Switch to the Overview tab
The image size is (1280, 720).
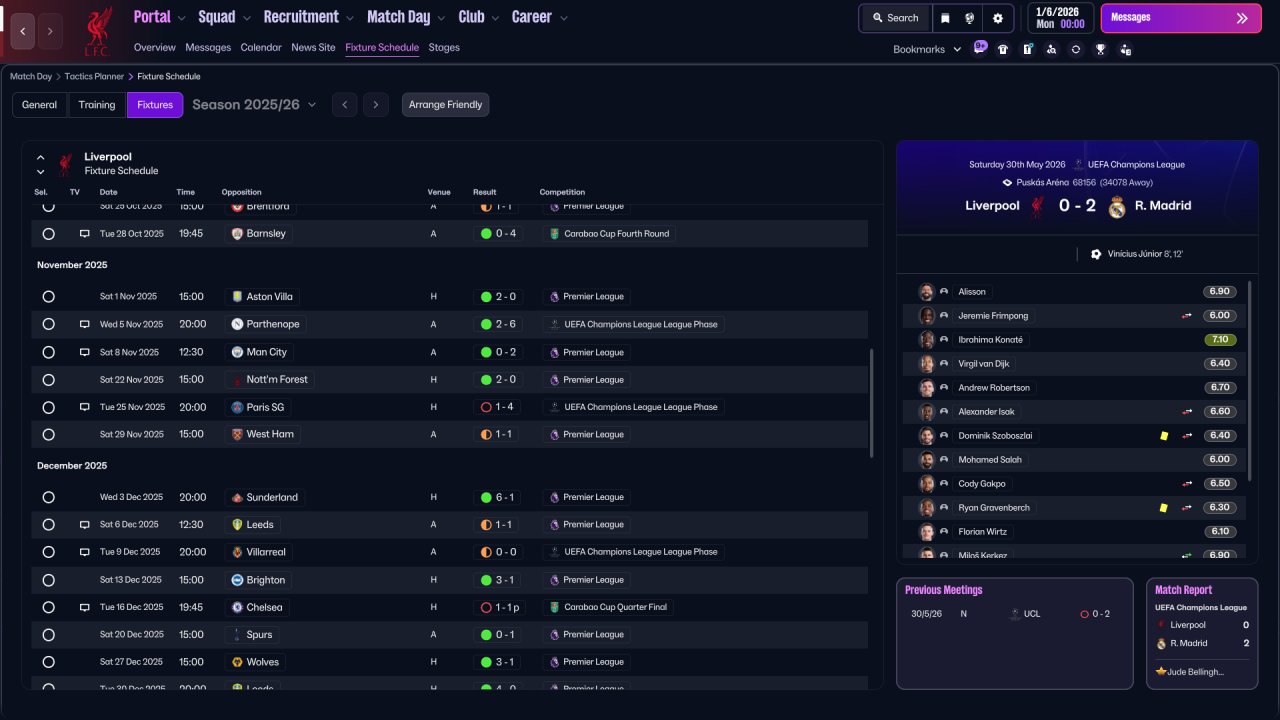tap(155, 48)
